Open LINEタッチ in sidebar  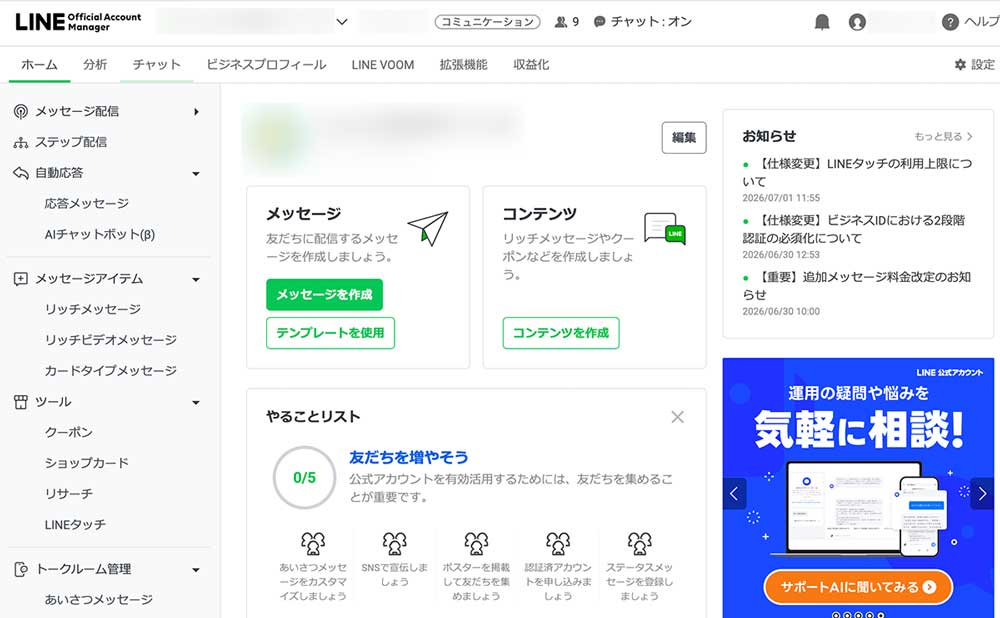75,525
